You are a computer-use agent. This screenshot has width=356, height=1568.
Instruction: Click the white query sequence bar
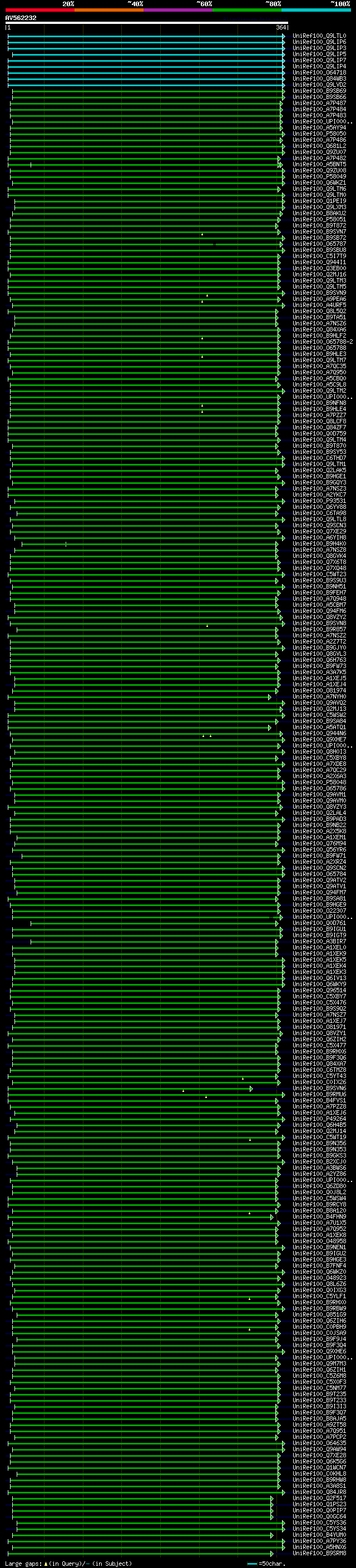[147, 22]
